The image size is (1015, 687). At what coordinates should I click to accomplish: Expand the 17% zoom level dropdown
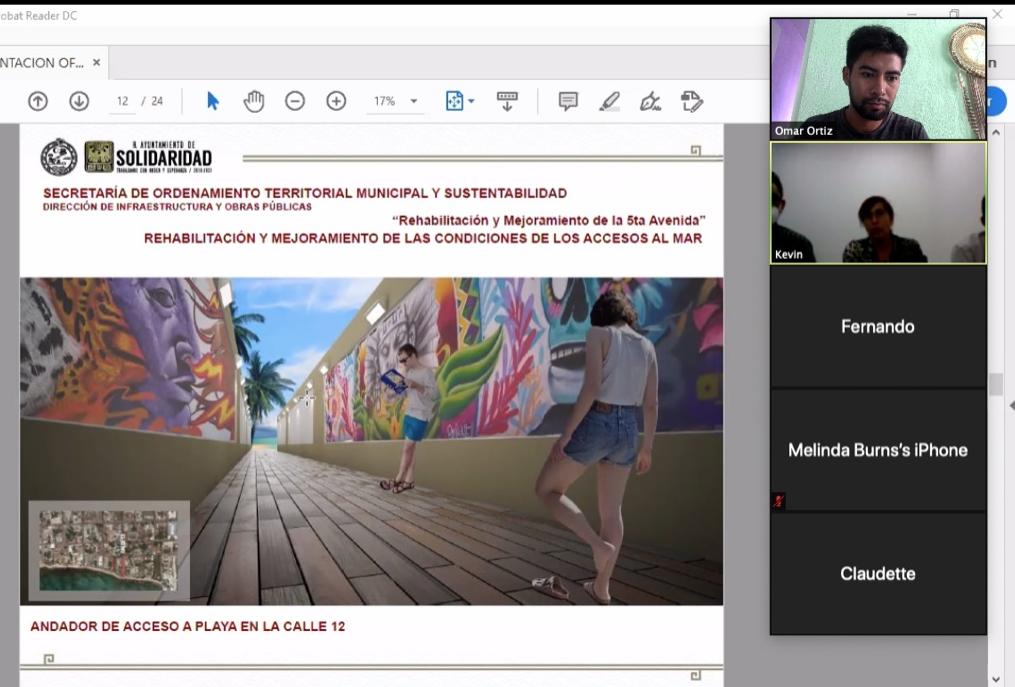pos(413,101)
